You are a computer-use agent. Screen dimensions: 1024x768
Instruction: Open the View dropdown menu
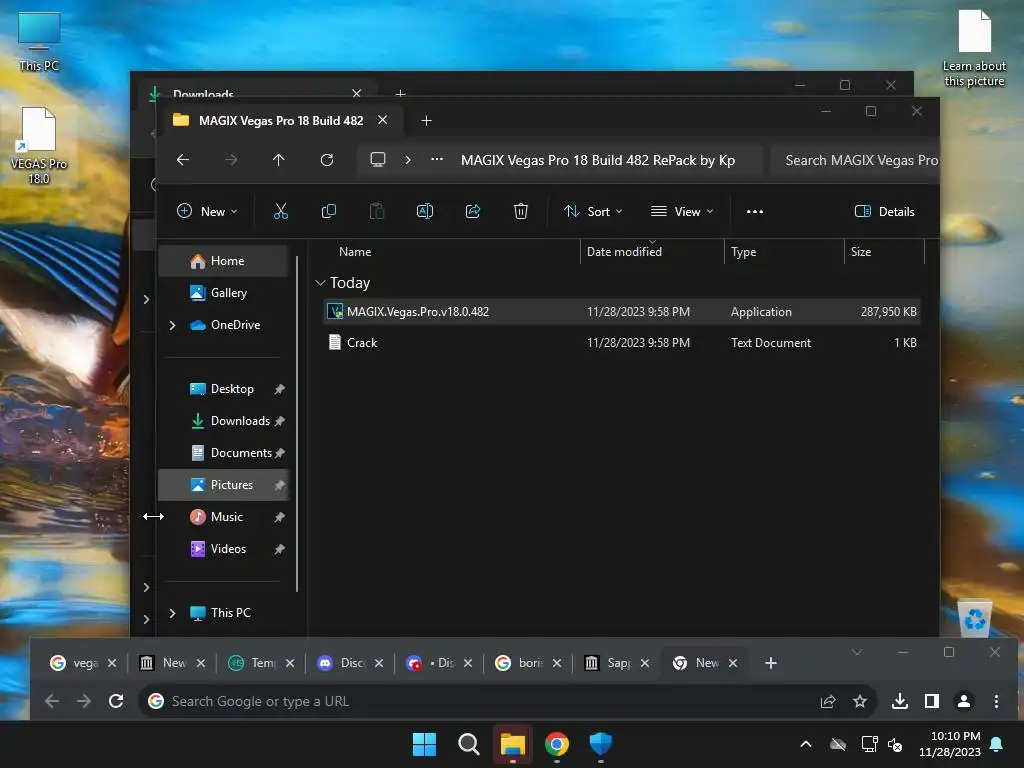click(682, 212)
